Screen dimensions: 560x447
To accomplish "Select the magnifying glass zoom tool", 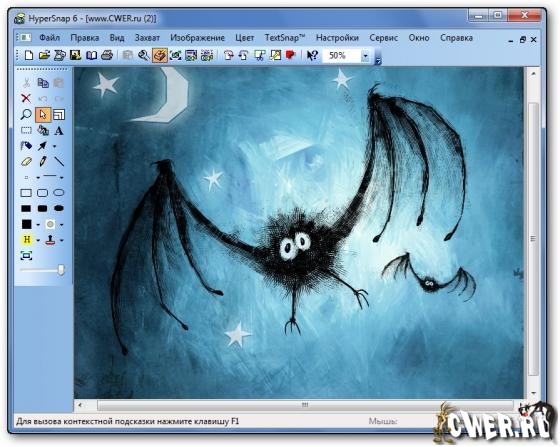I will [x=26, y=115].
